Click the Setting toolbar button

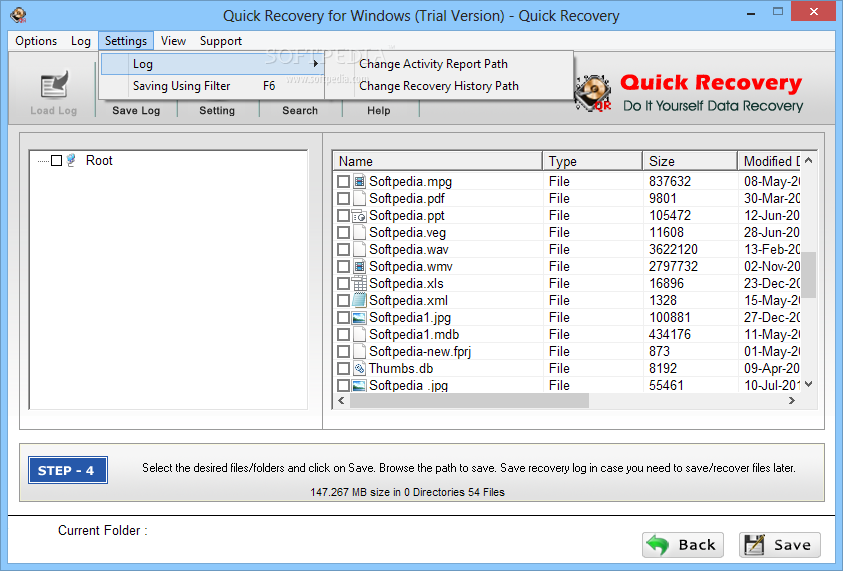click(217, 110)
